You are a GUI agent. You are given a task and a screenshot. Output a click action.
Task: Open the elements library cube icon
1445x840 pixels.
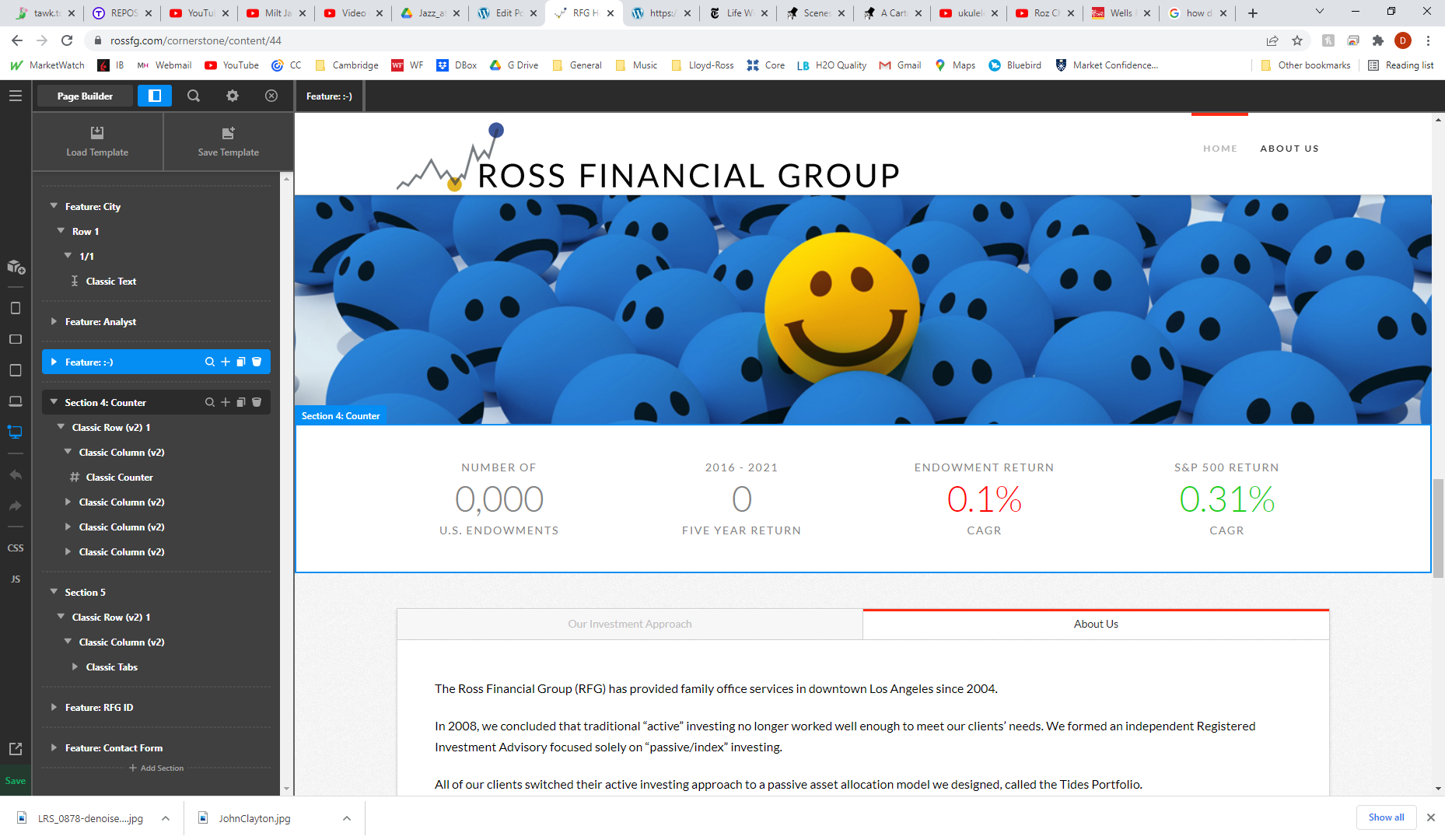16,267
